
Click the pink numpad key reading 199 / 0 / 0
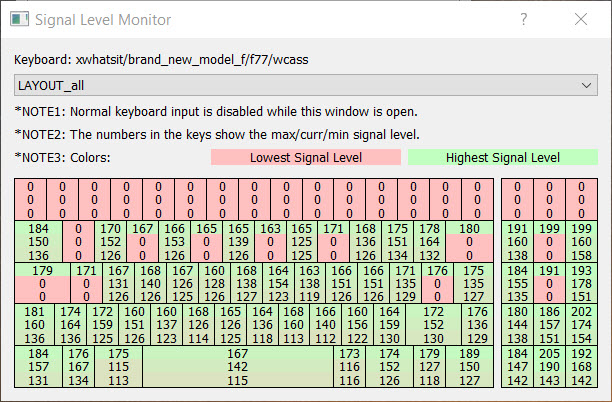(549, 242)
